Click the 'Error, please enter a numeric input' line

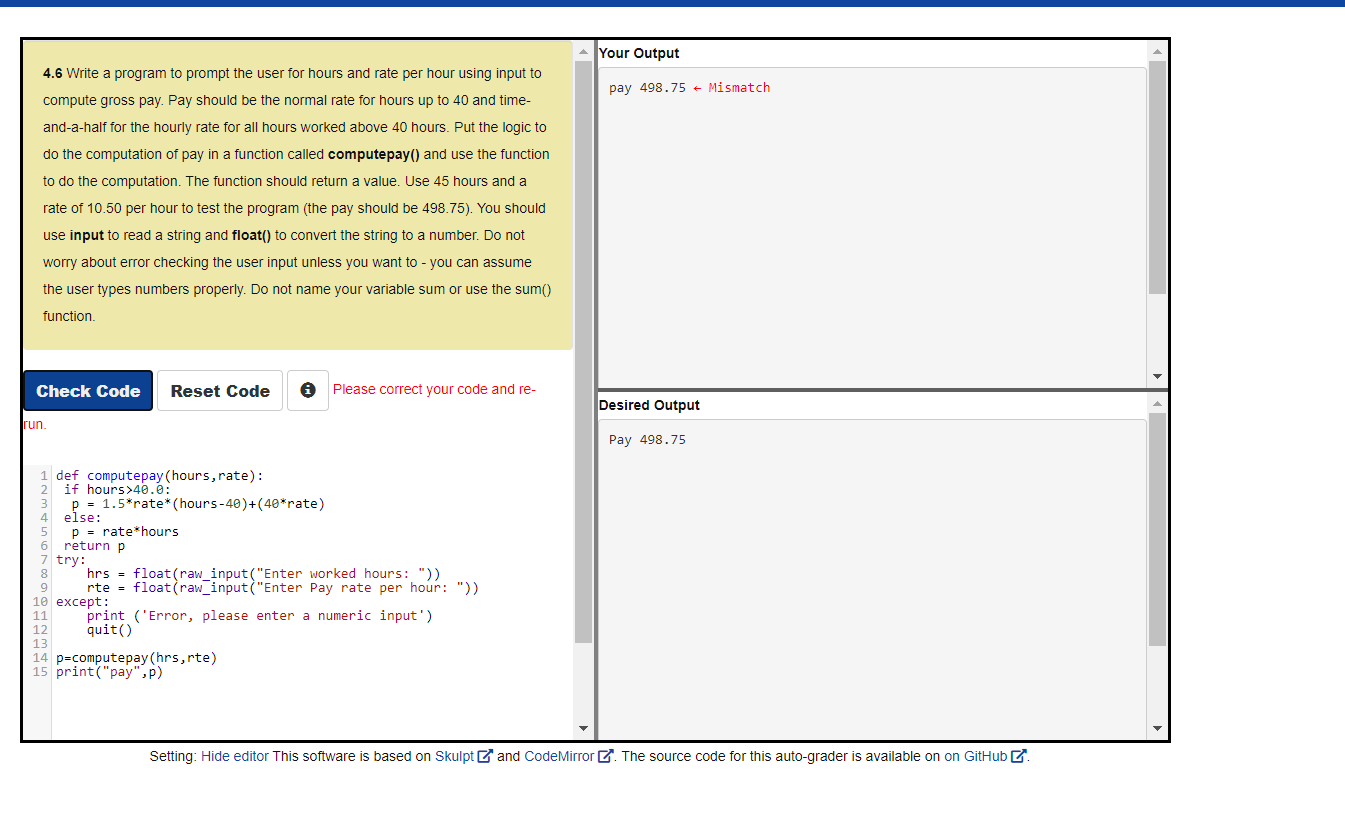(x=260, y=616)
